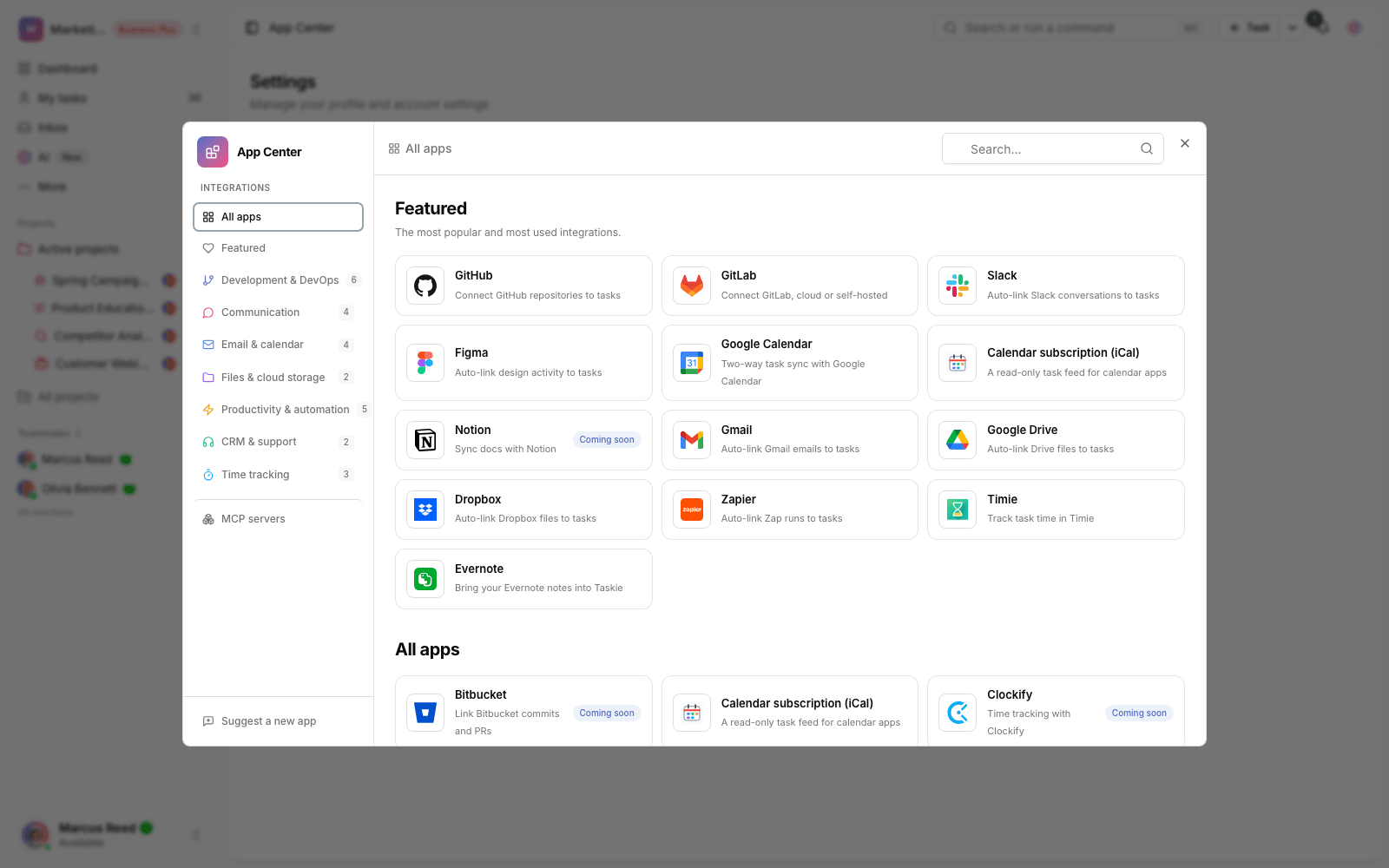Open MCP servers section
This screenshot has height=868, width=1389.
pyautogui.click(x=278, y=519)
